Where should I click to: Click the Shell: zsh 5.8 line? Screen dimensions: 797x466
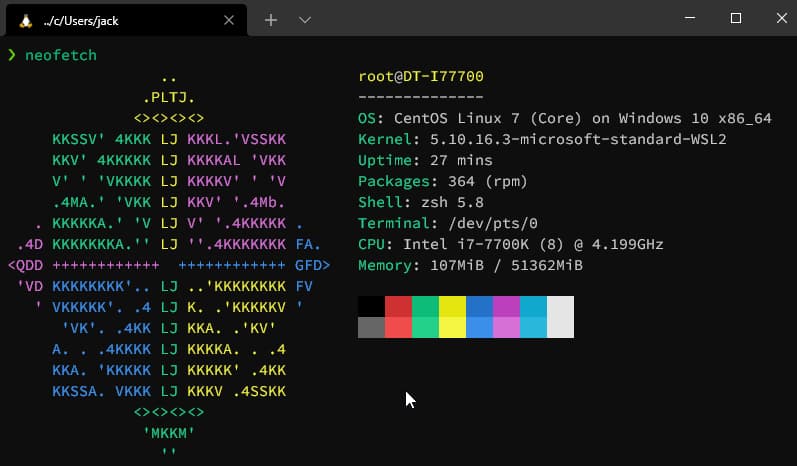coord(421,202)
